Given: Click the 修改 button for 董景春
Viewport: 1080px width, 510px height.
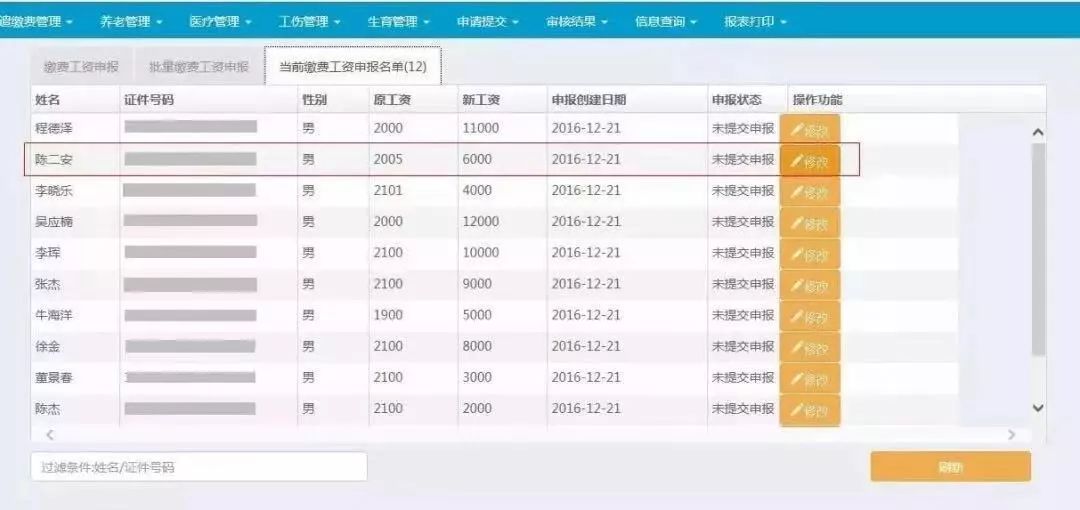Looking at the screenshot, I should [810, 378].
